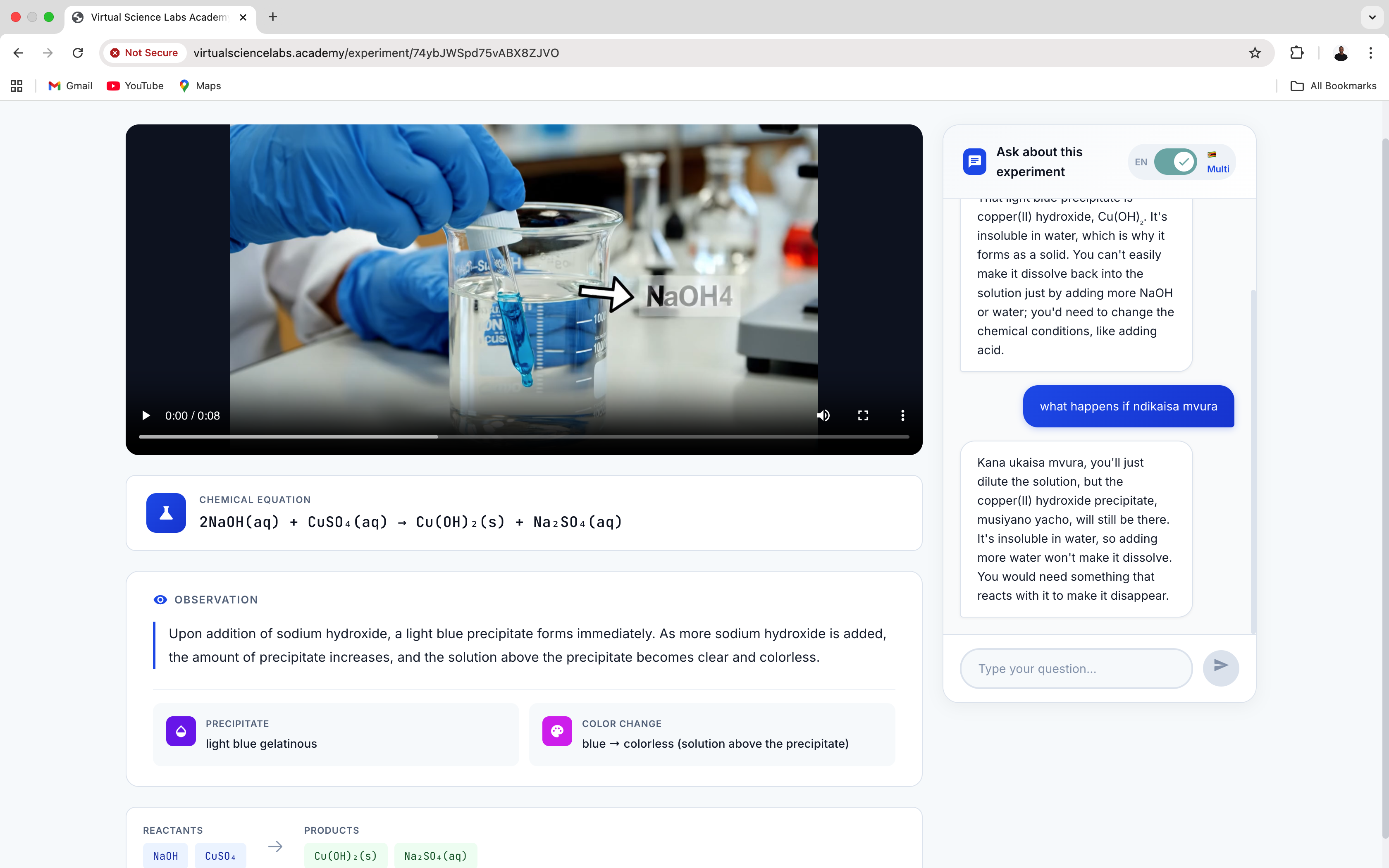Image resolution: width=1389 pixels, height=868 pixels.
Task: Focus the Type your question field
Action: click(1076, 668)
